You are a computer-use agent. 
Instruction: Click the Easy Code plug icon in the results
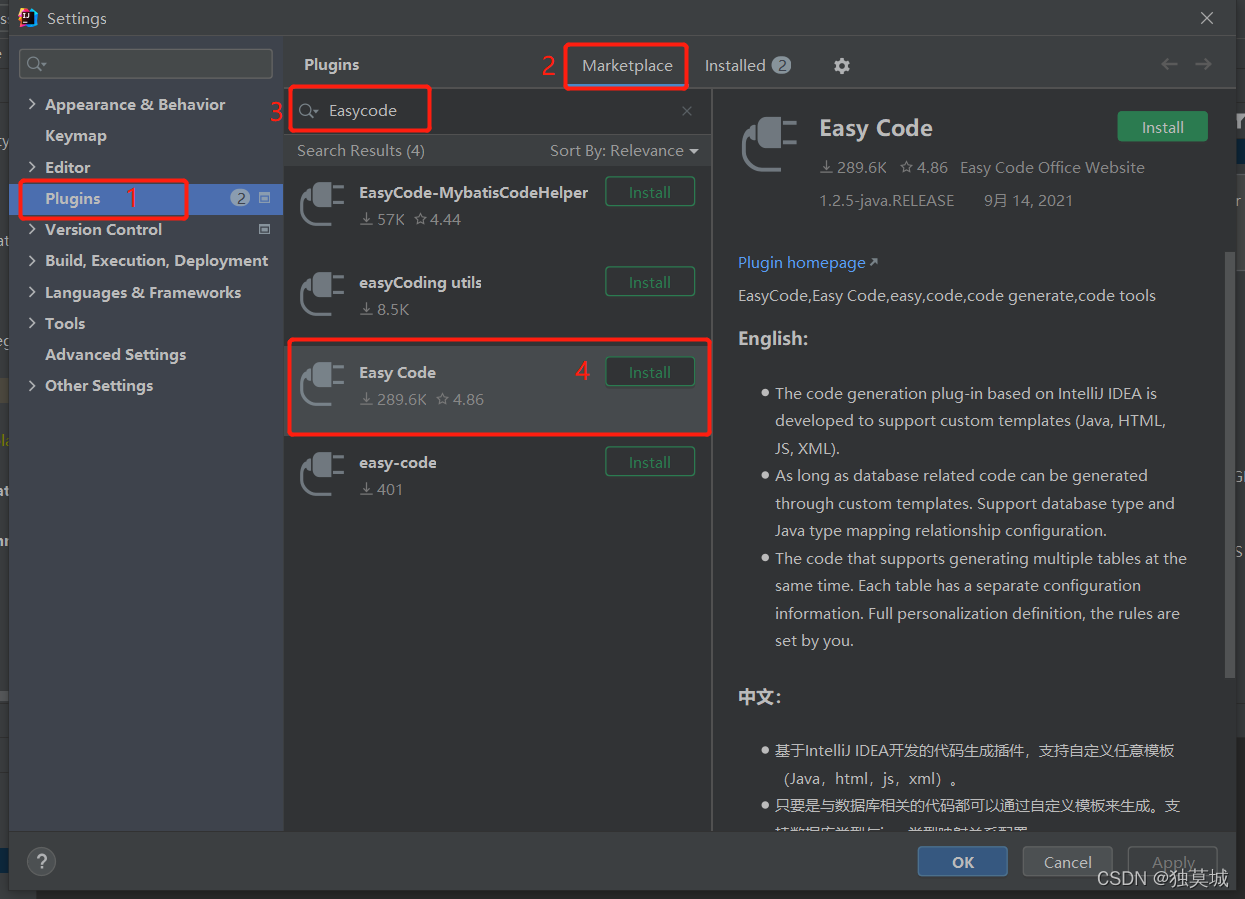coord(322,385)
